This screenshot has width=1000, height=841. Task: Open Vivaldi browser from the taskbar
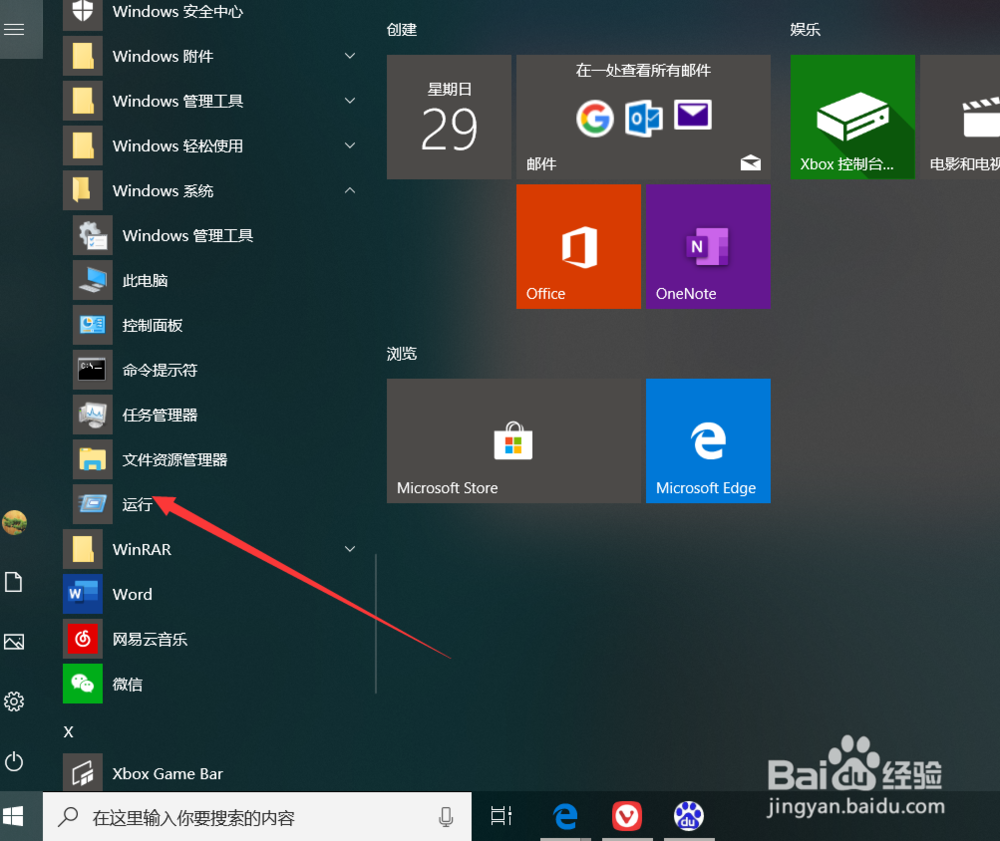[x=627, y=816]
